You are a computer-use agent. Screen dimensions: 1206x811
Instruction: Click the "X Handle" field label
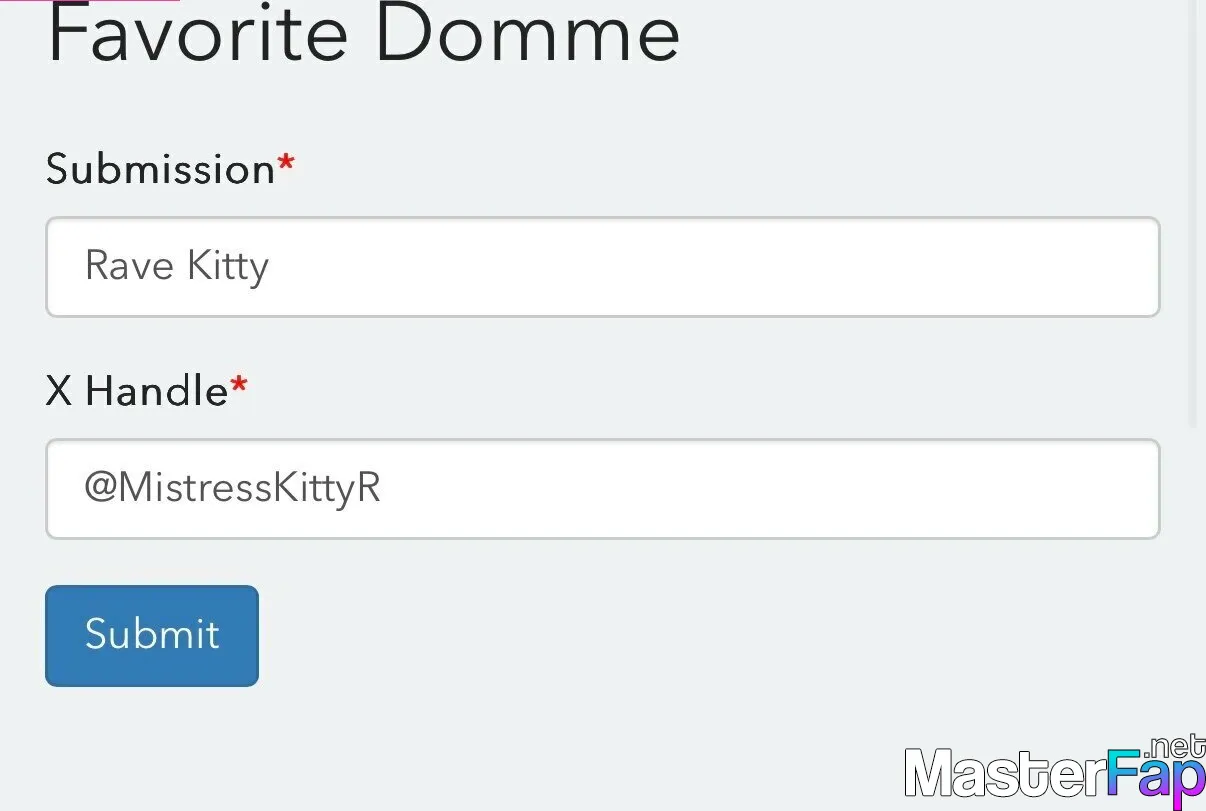137,390
